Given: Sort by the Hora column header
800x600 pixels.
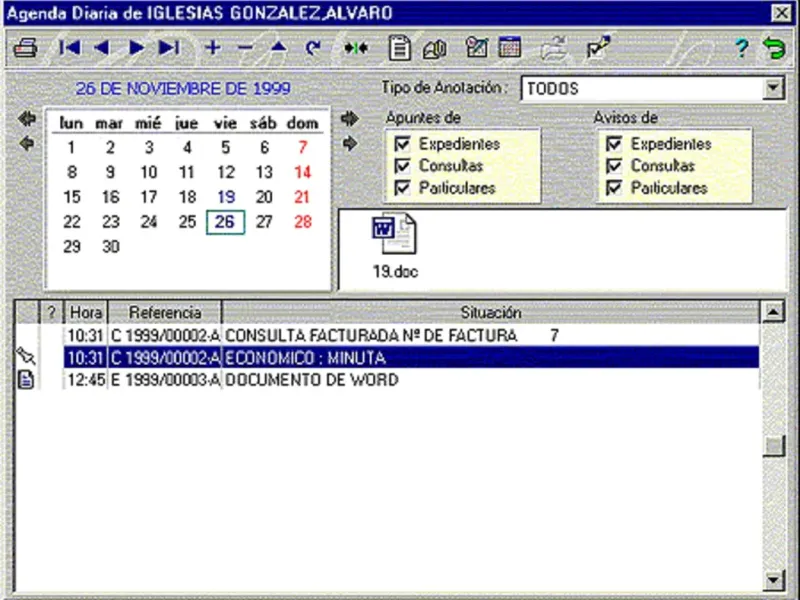Looking at the screenshot, I should coord(86,312).
